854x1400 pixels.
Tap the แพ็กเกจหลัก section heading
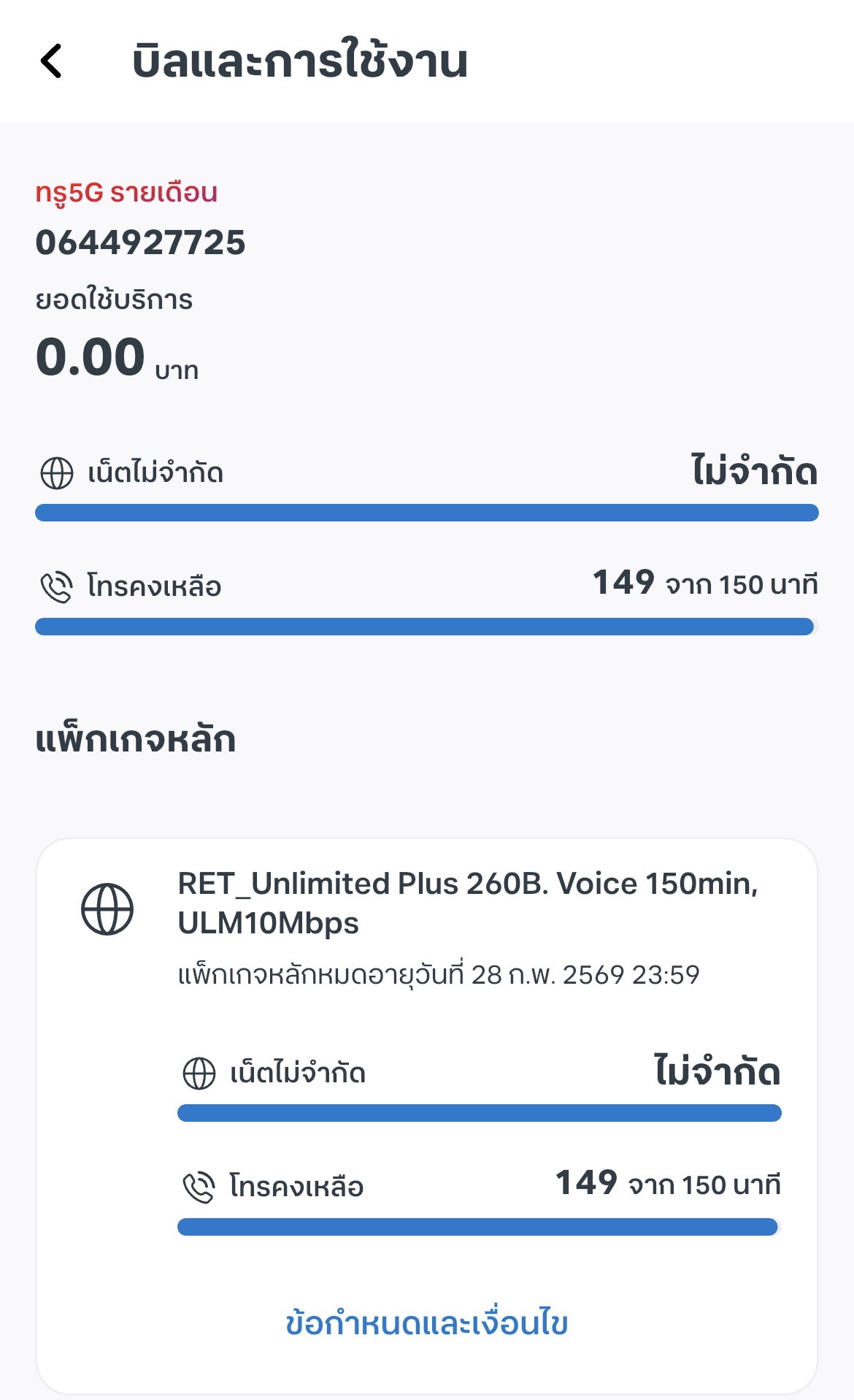pyautogui.click(x=136, y=739)
